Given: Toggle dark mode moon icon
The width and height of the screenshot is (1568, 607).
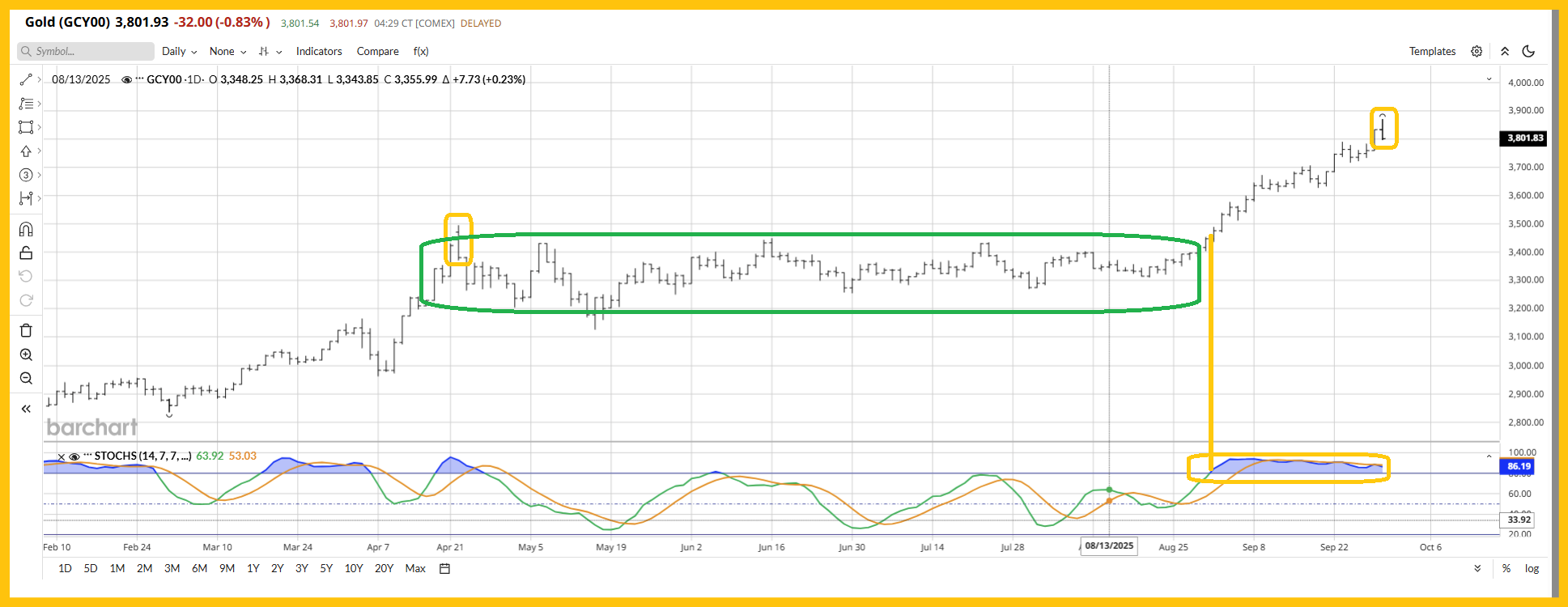Looking at the screenshot, I should pyautogui.click(x=1528, y=51).
